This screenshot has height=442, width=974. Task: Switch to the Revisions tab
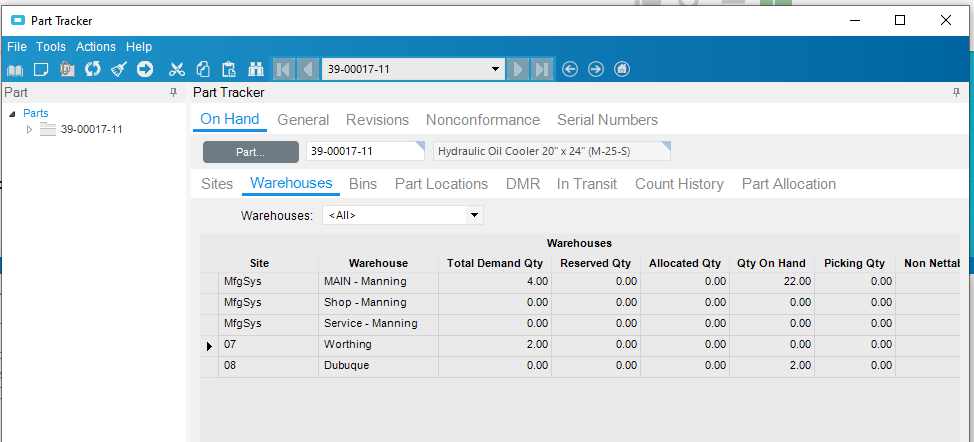(378, 120)
